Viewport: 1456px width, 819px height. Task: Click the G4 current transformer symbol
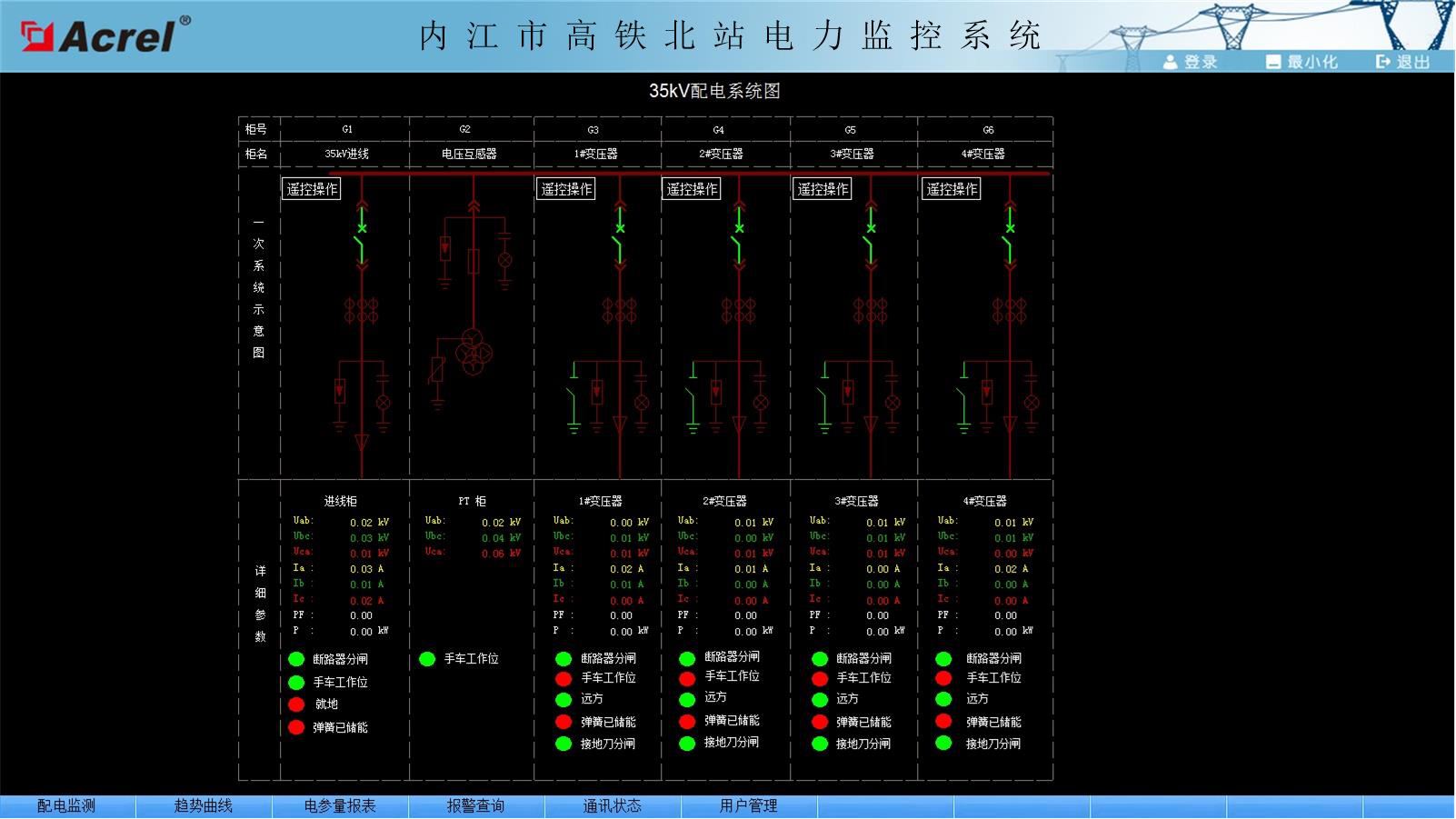(739, 310)
